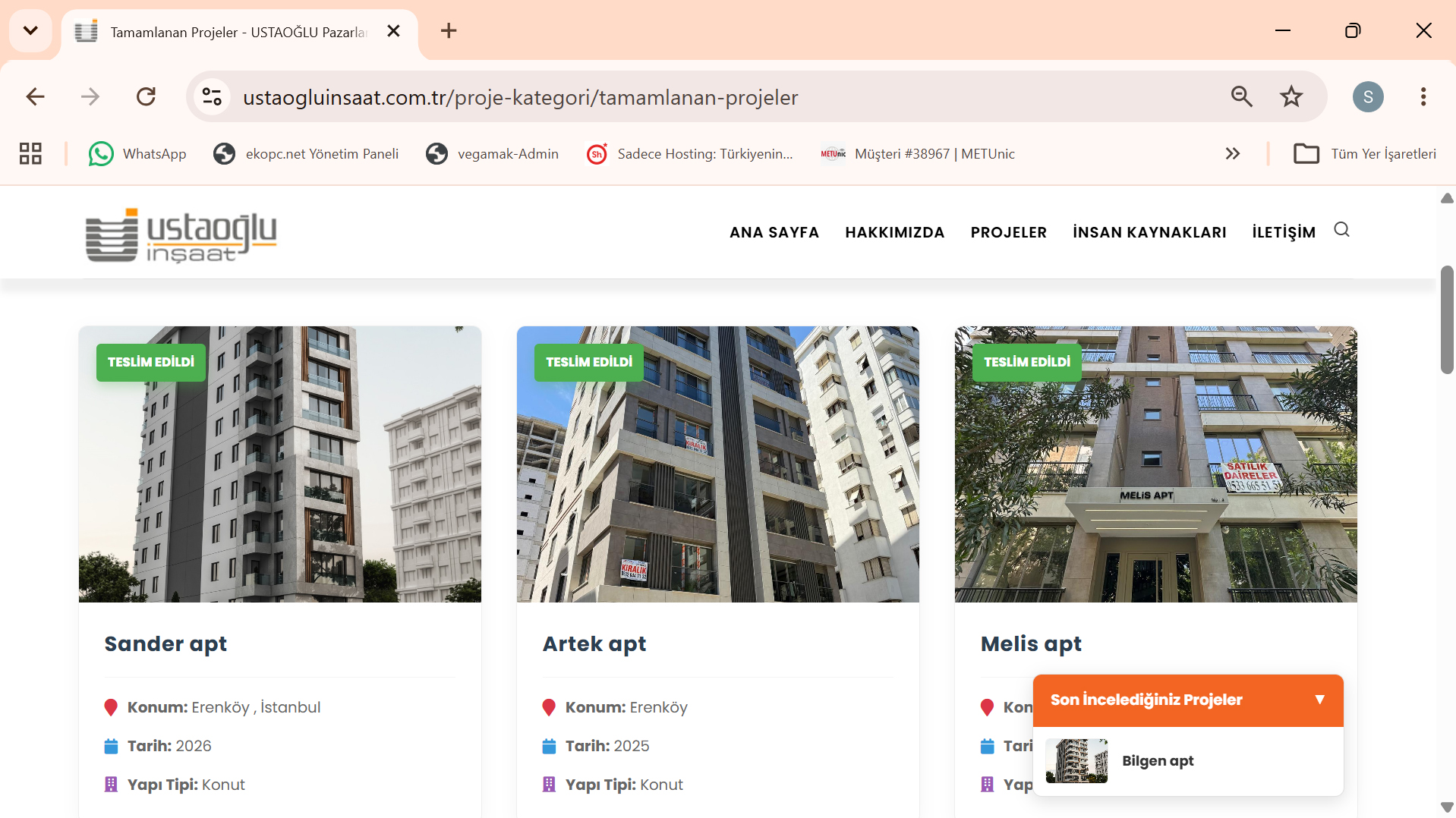Open the WhatsApp bookmark

137,154
